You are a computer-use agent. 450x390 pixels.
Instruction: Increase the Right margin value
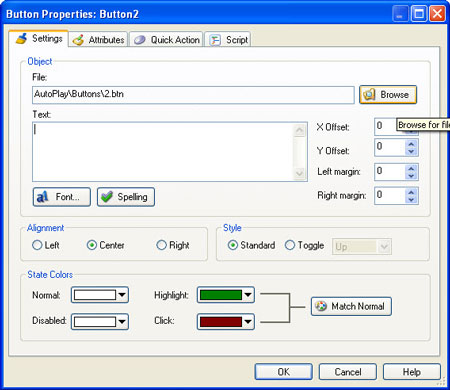click(411, 192)
